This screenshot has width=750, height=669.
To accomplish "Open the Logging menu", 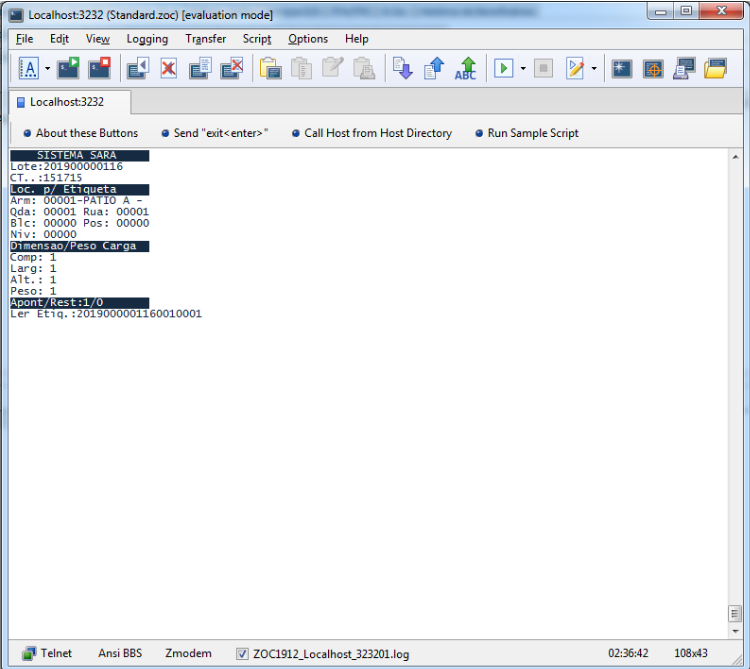I will [147, 39].
